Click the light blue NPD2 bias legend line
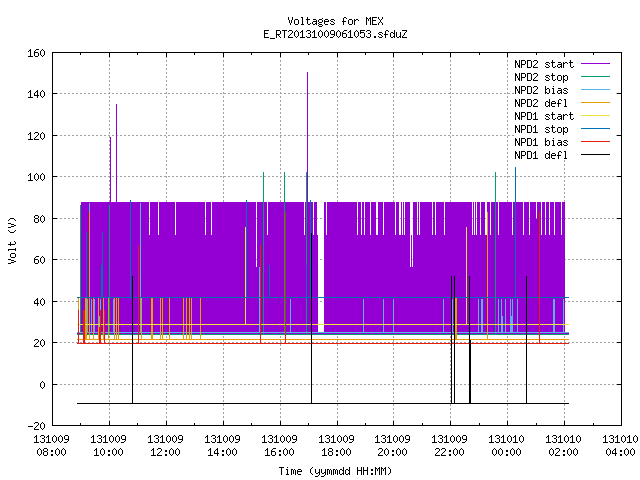 595,89
